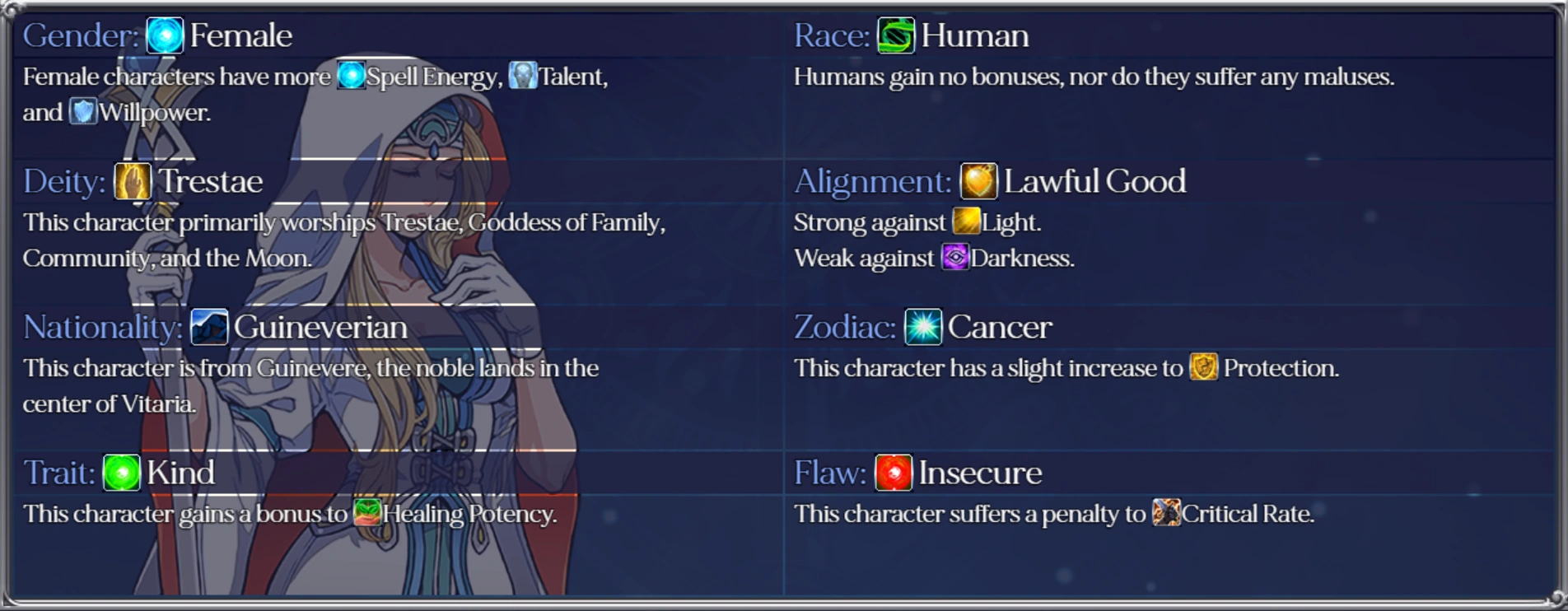Click the Zodiac label heading
The width and height of the screenshot is (1568, 611).
point(845,327)
